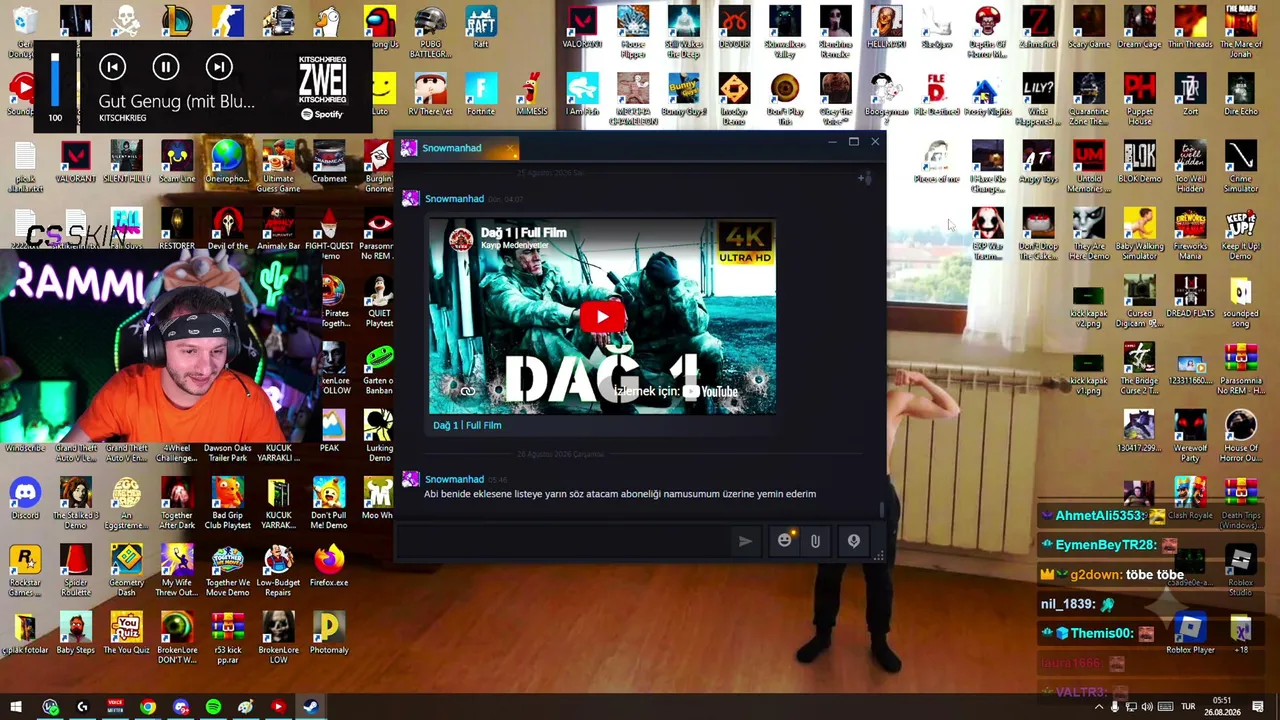The image size is (1280, 720).
Task: Select the Photomaly desktop icon
Action: pos(329,633)
